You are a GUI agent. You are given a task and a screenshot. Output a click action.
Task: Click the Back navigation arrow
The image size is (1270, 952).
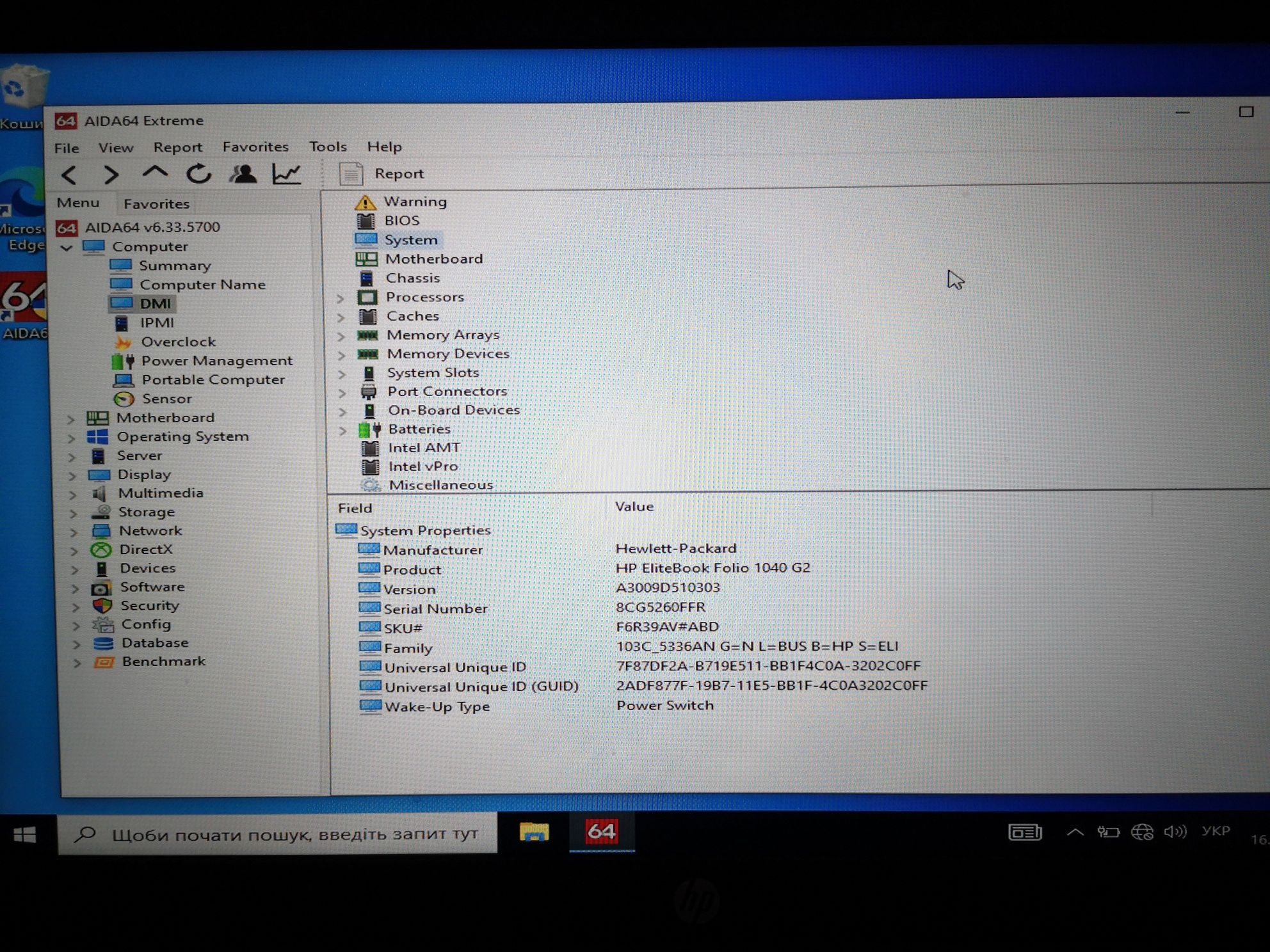tap(69, 175)
